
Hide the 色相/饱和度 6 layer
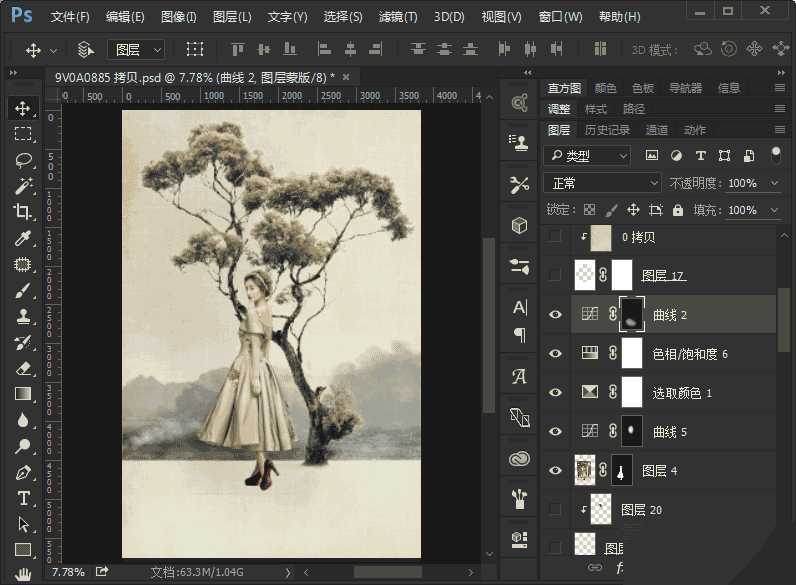[556, 353]
